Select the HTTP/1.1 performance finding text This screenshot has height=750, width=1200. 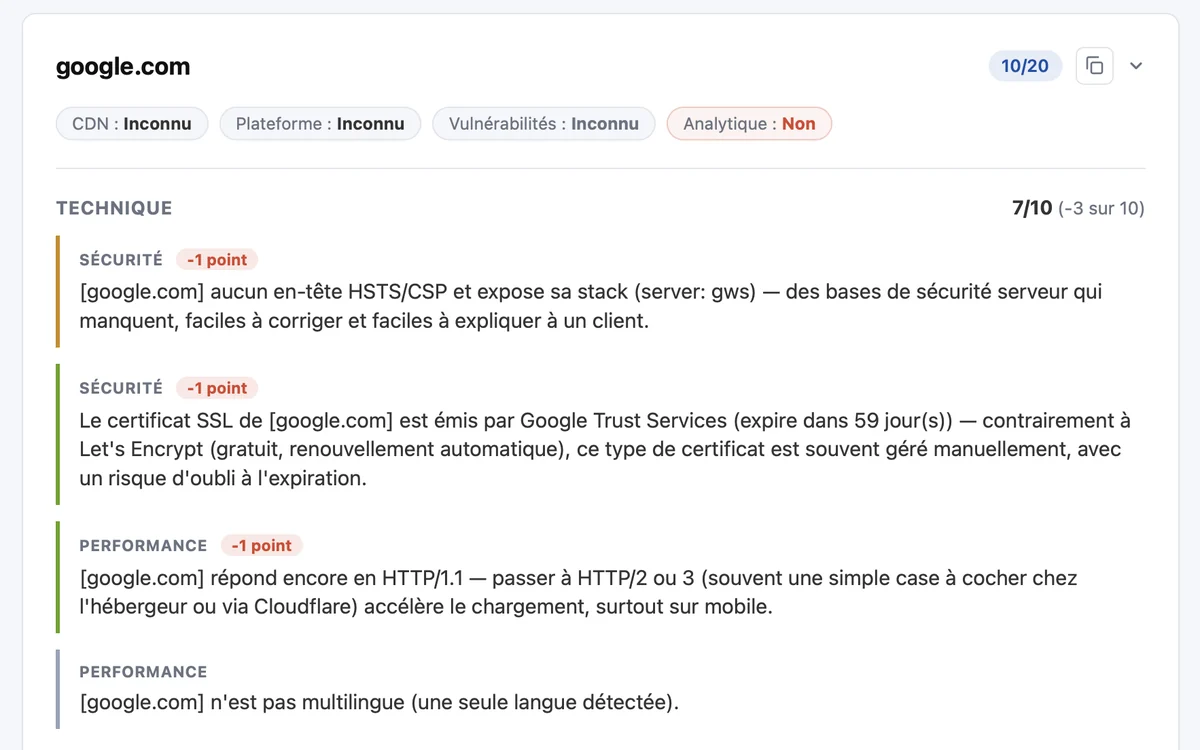[x=578, y=593]
